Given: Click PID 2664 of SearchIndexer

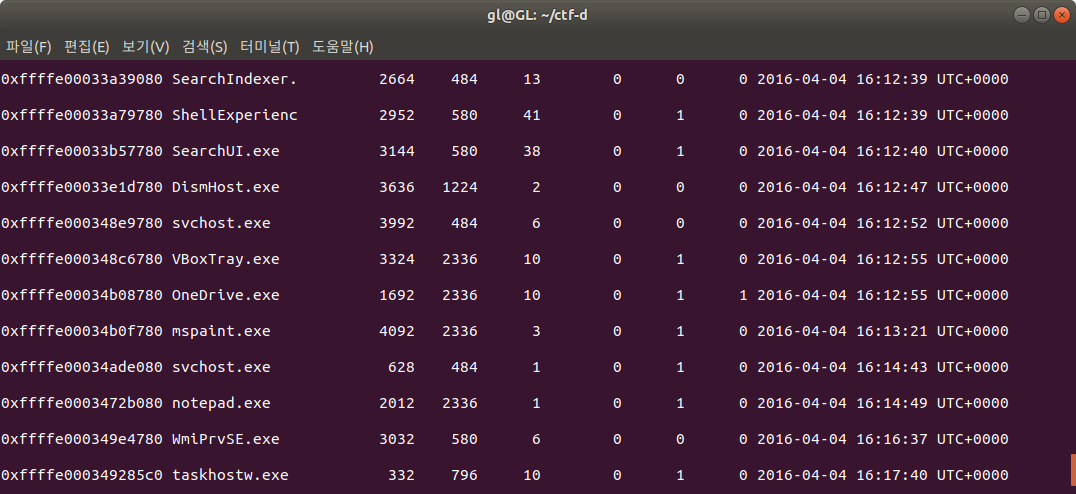Looking at the screenshot, I should pyautogui.click(x=397, y=79).
